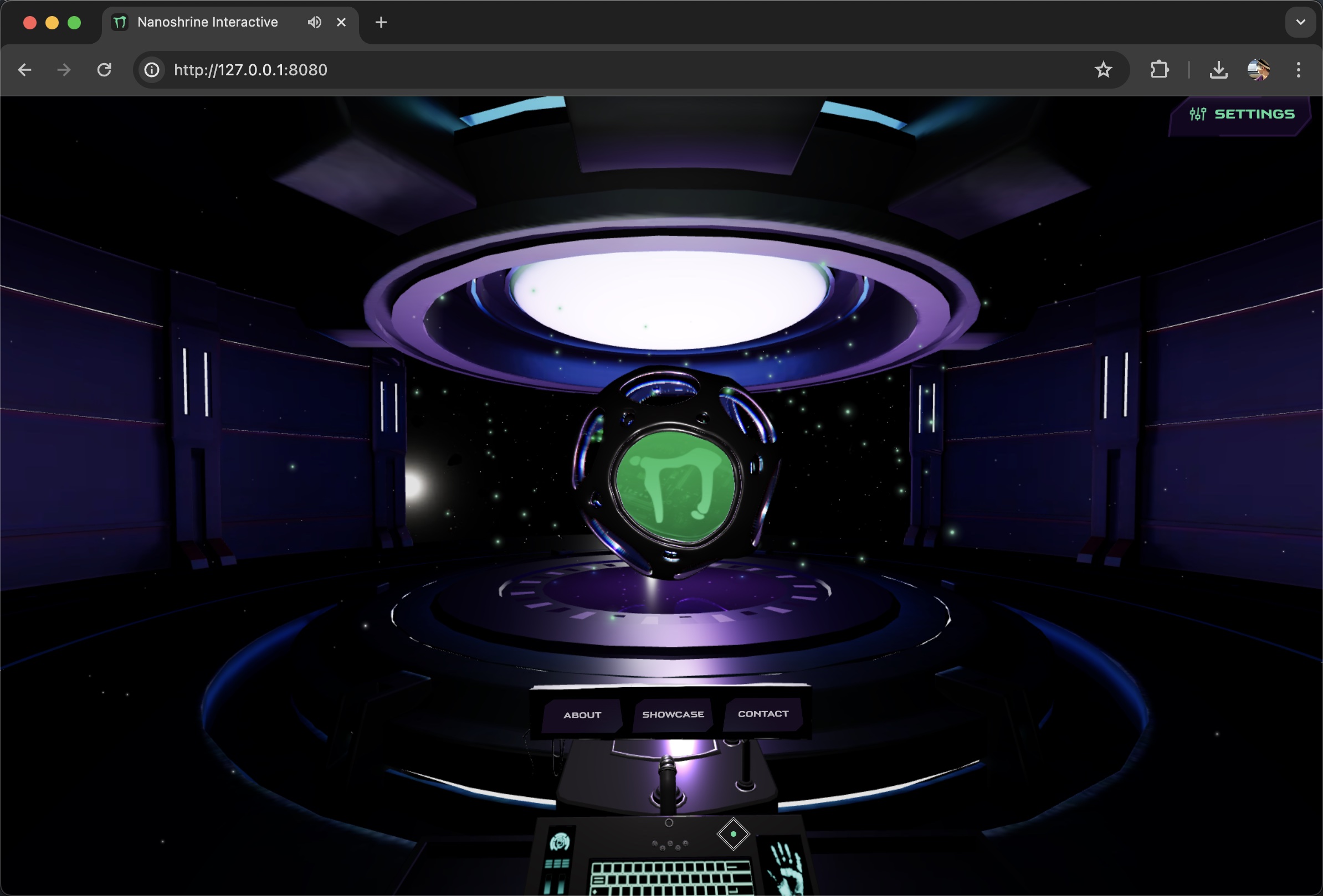Viewport: 1323px width, 896px height.
Task: Open the Chrome three-dot menu
Action: (x=1298, y=70)
